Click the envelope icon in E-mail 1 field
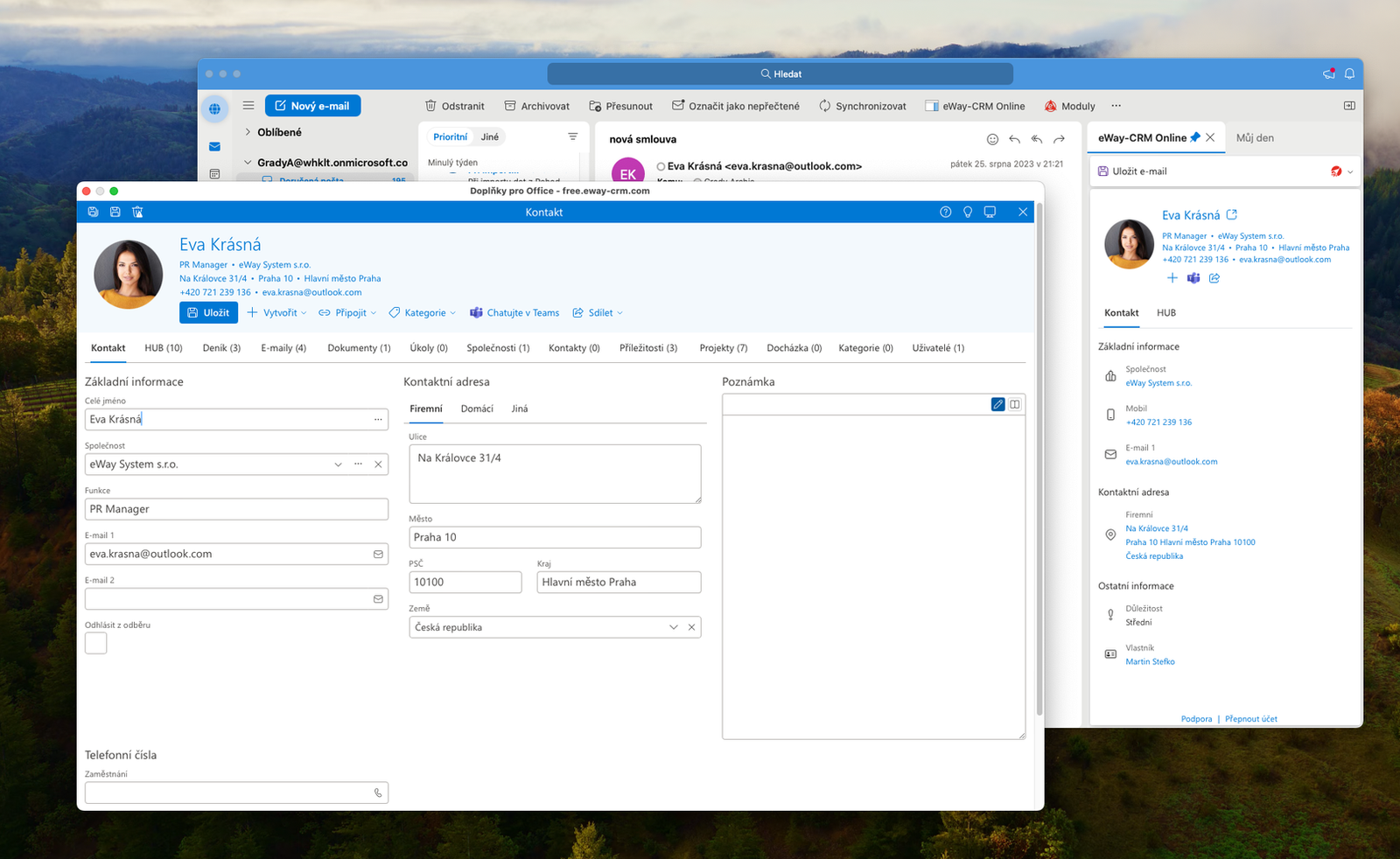The height and width of the screenshot is (859, 1400). [x=378, y=554]
